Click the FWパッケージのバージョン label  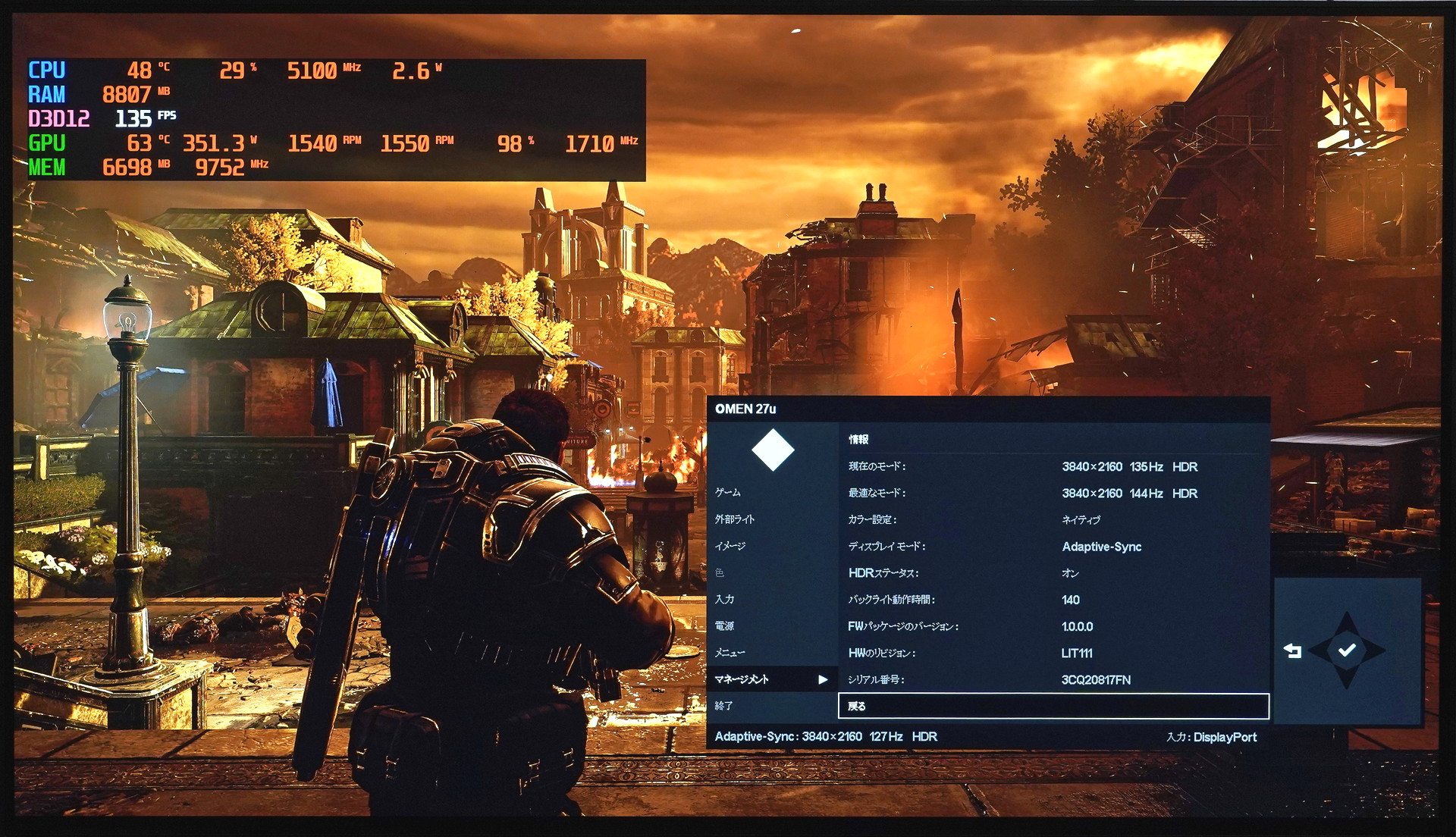pyautogui.click(x=903, y=626)
